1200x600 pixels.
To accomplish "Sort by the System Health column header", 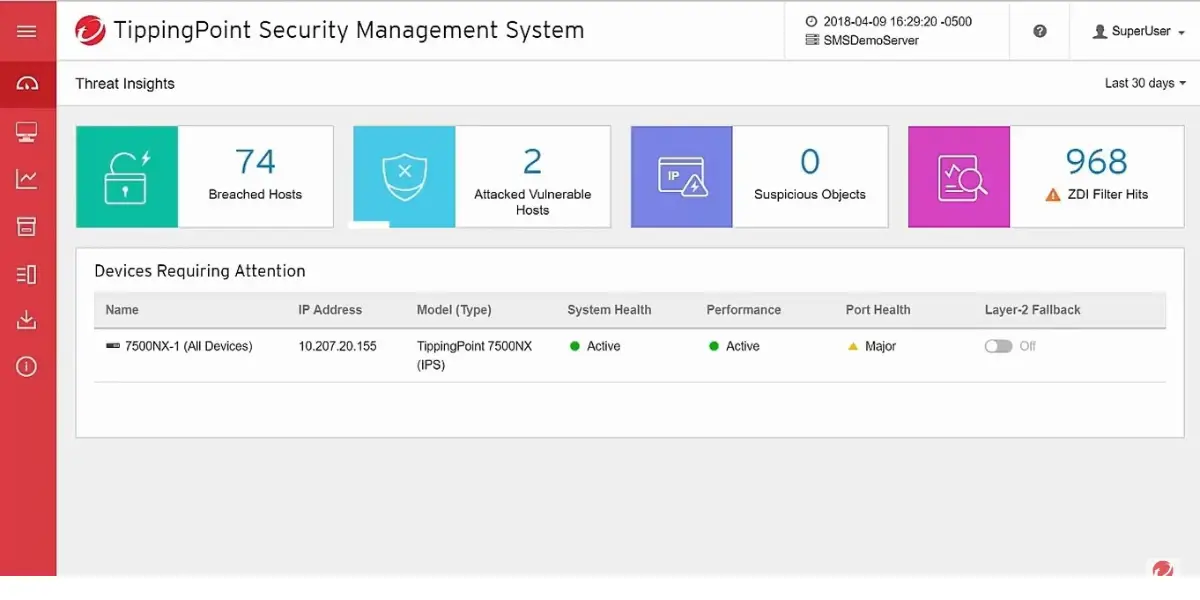I will point(609,310).
